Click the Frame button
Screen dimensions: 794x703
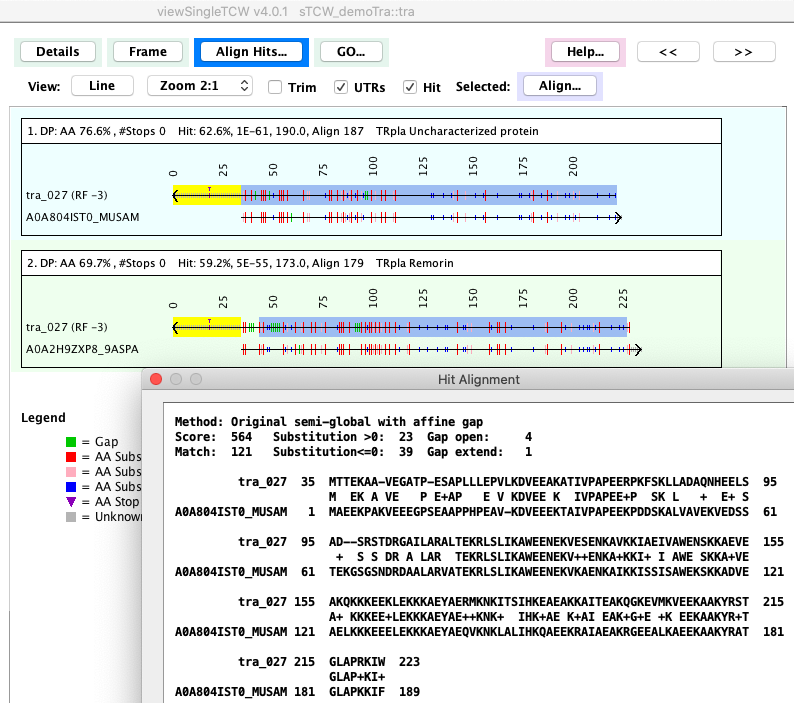pos(147,51)
